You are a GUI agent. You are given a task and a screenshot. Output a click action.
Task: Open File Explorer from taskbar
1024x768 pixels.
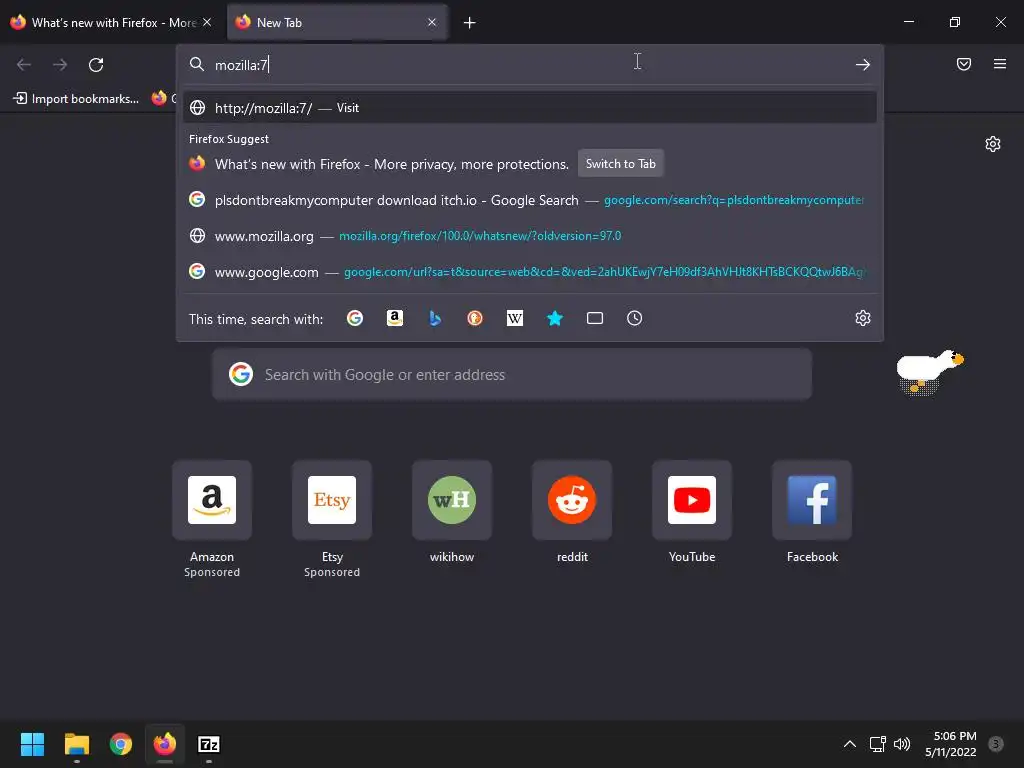tap(76, 744)
